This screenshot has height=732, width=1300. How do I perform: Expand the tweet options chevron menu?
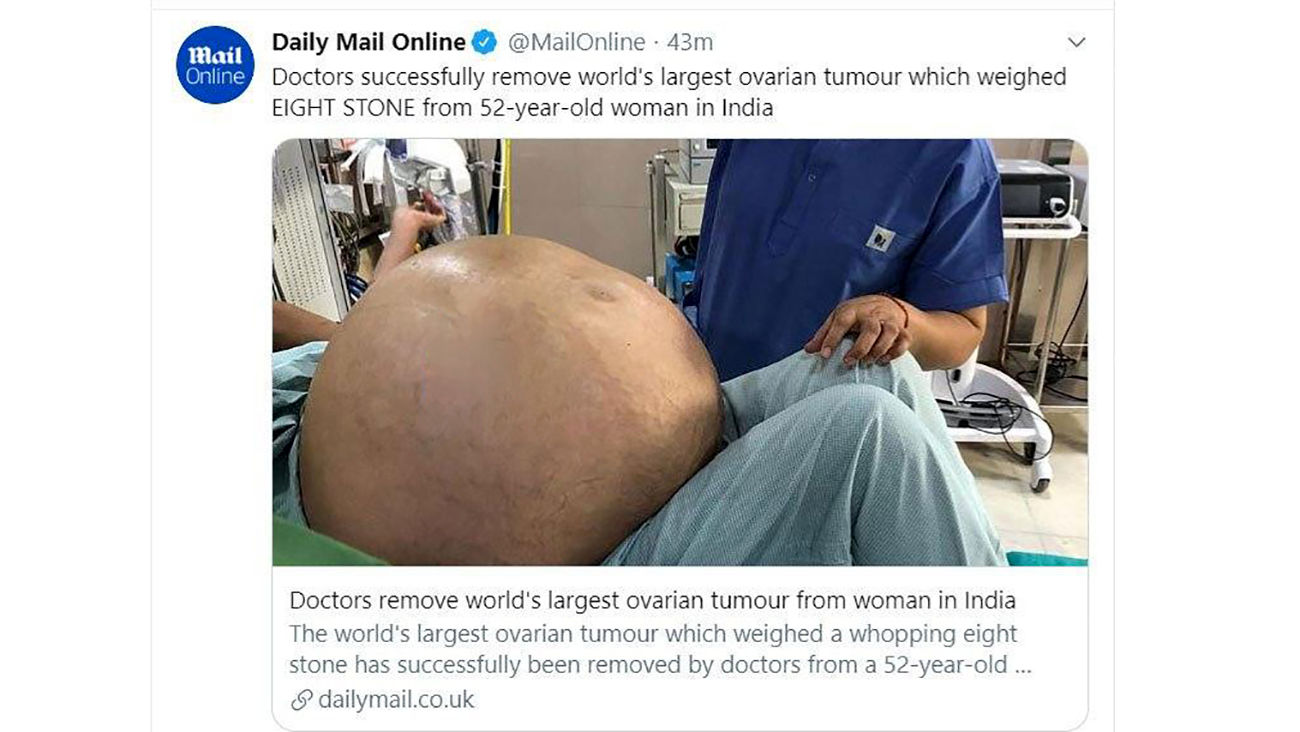[1076, 42]
